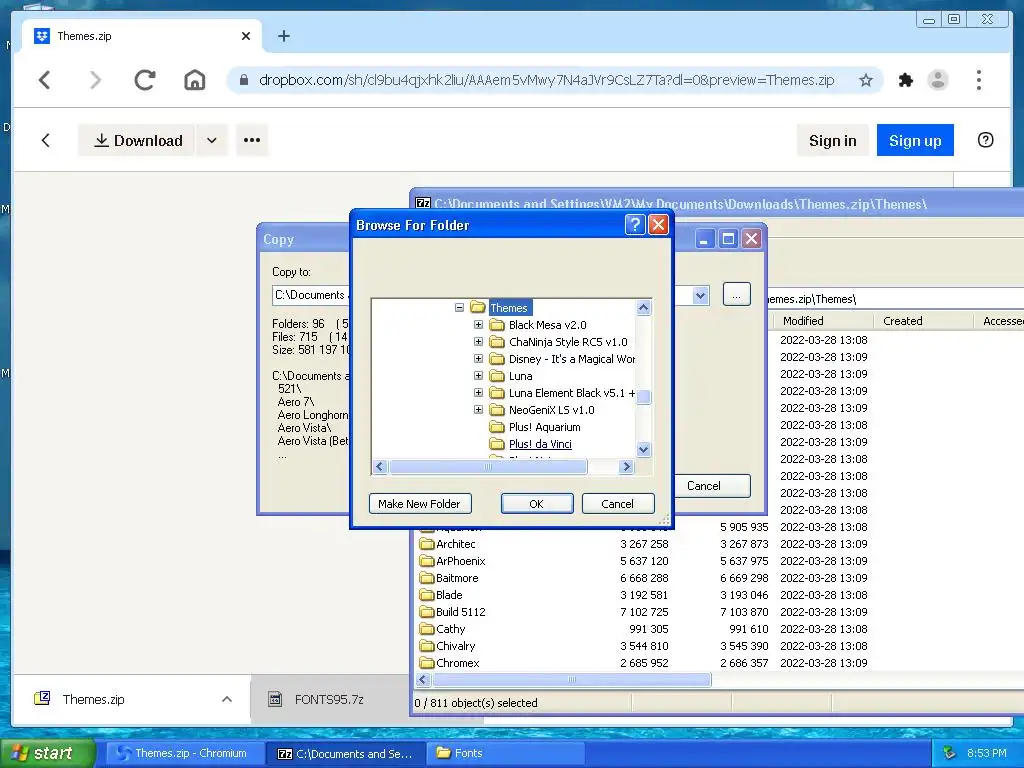Click the help button in Browse For Folder

coord(635,225)
